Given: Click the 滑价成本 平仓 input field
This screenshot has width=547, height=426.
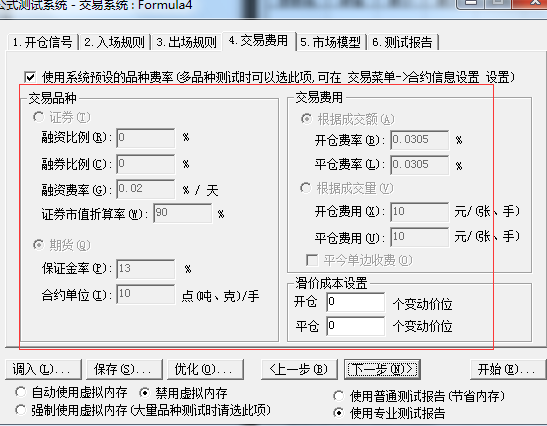Looking at the screenshot, I should [356, 326].
